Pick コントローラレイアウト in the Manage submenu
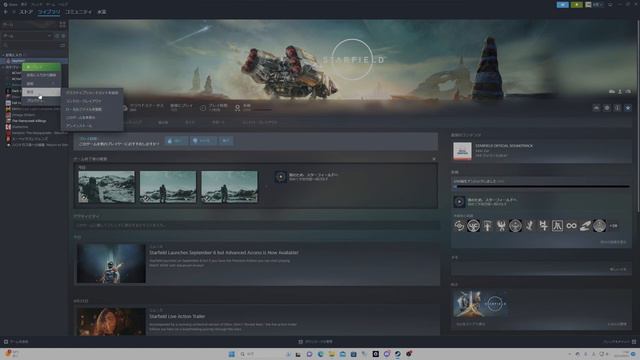 click(x=92, y=101)
